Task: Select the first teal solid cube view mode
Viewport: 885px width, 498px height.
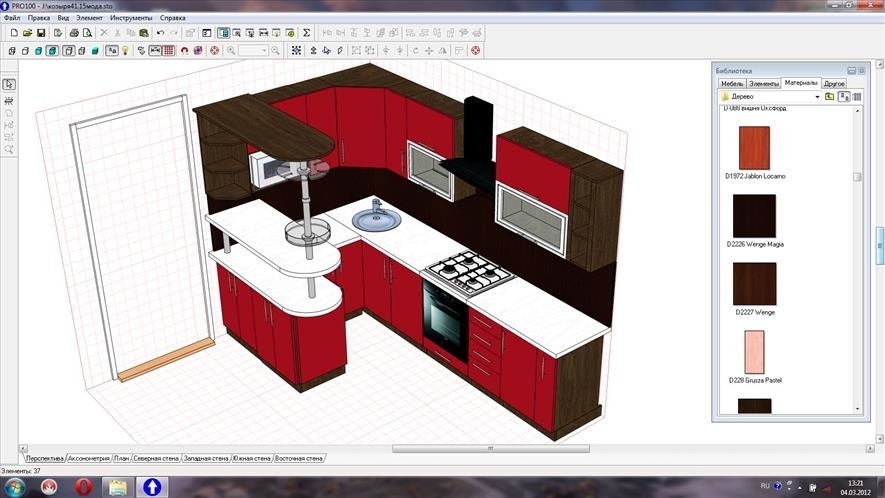Action: click(39, 51)
